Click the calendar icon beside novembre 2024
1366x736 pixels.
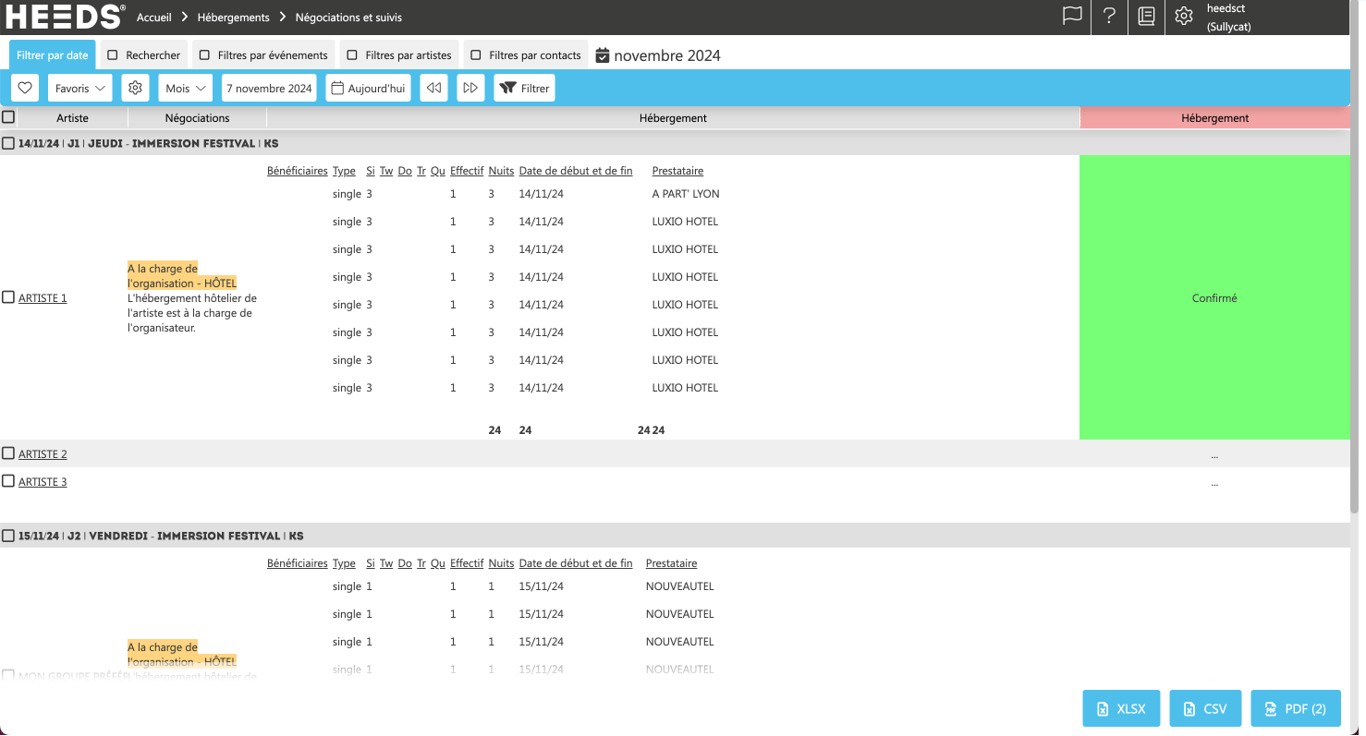click(602, 56)
